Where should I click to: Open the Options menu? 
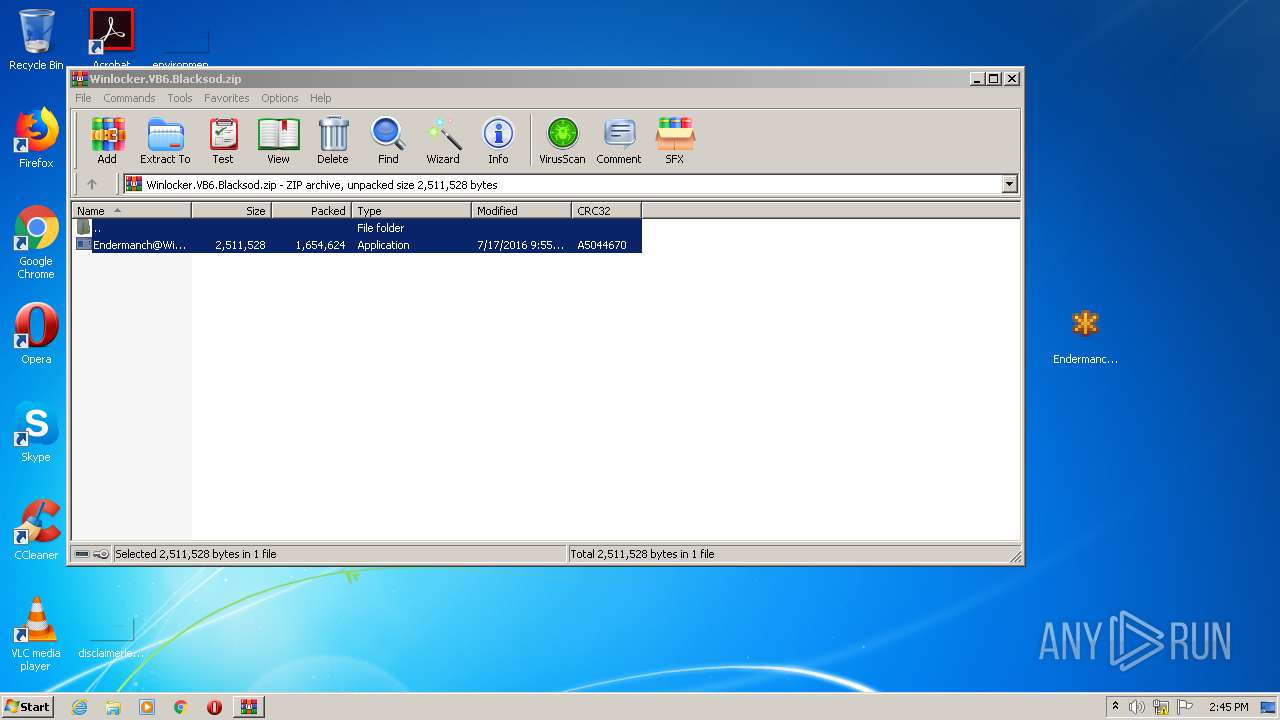coord(280,98)
